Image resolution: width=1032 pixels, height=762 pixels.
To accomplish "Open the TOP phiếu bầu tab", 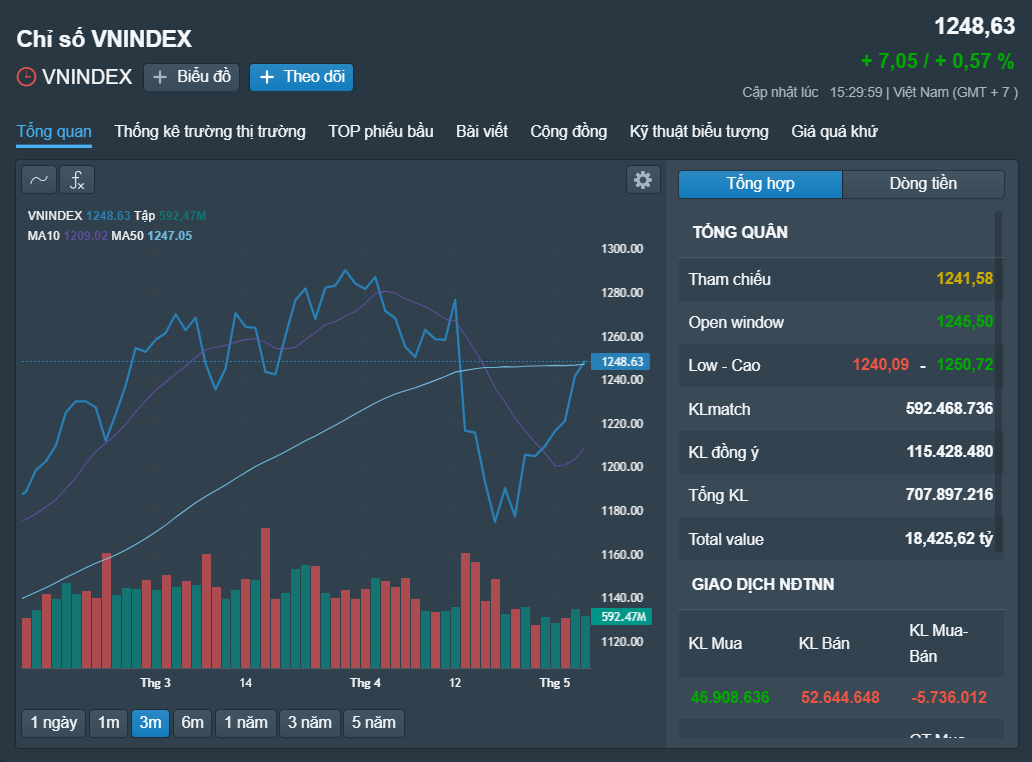I will pyautogui.click(x=381, y=132).
